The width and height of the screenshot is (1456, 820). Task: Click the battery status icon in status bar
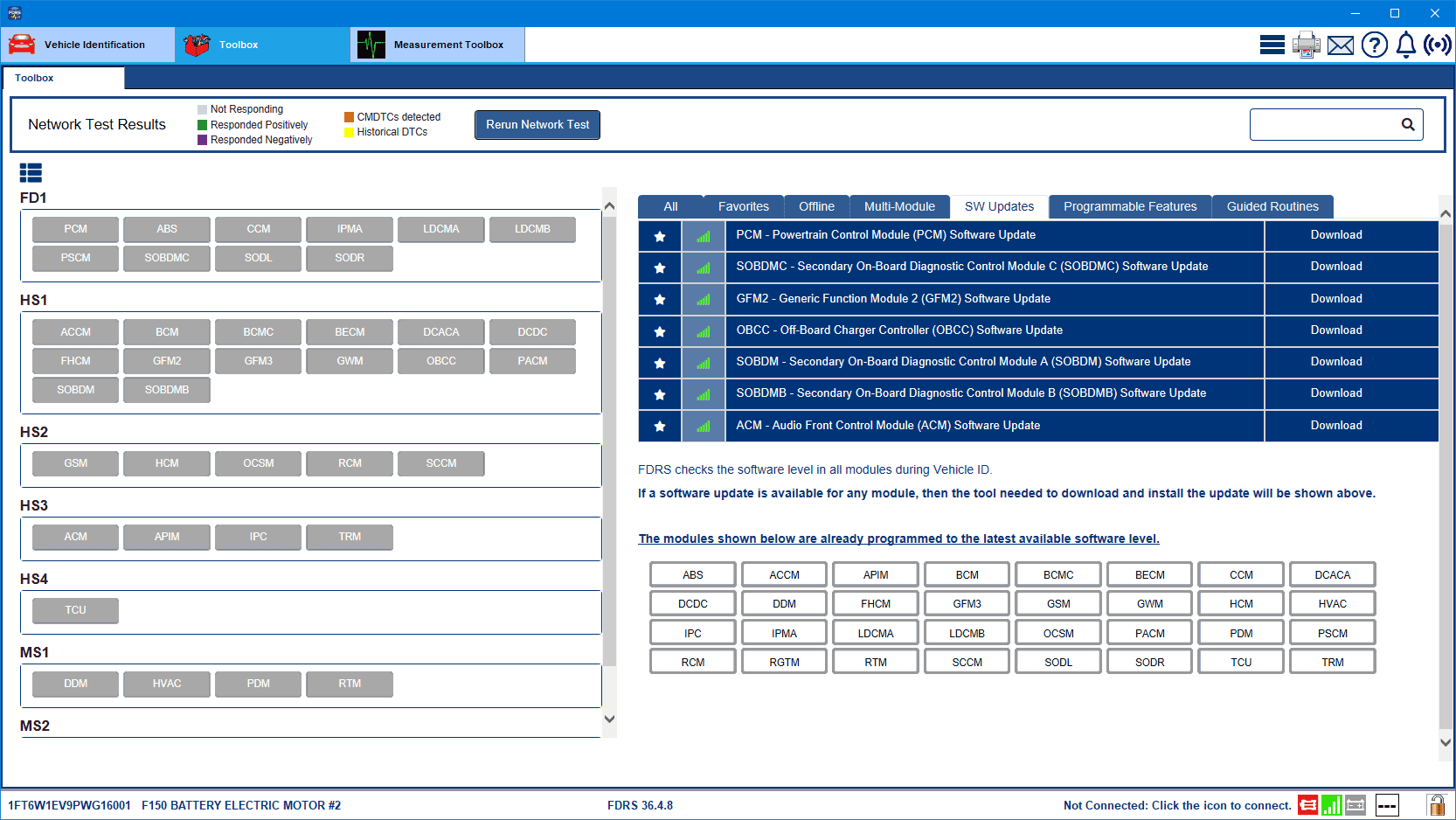(x=1355, y=805)
